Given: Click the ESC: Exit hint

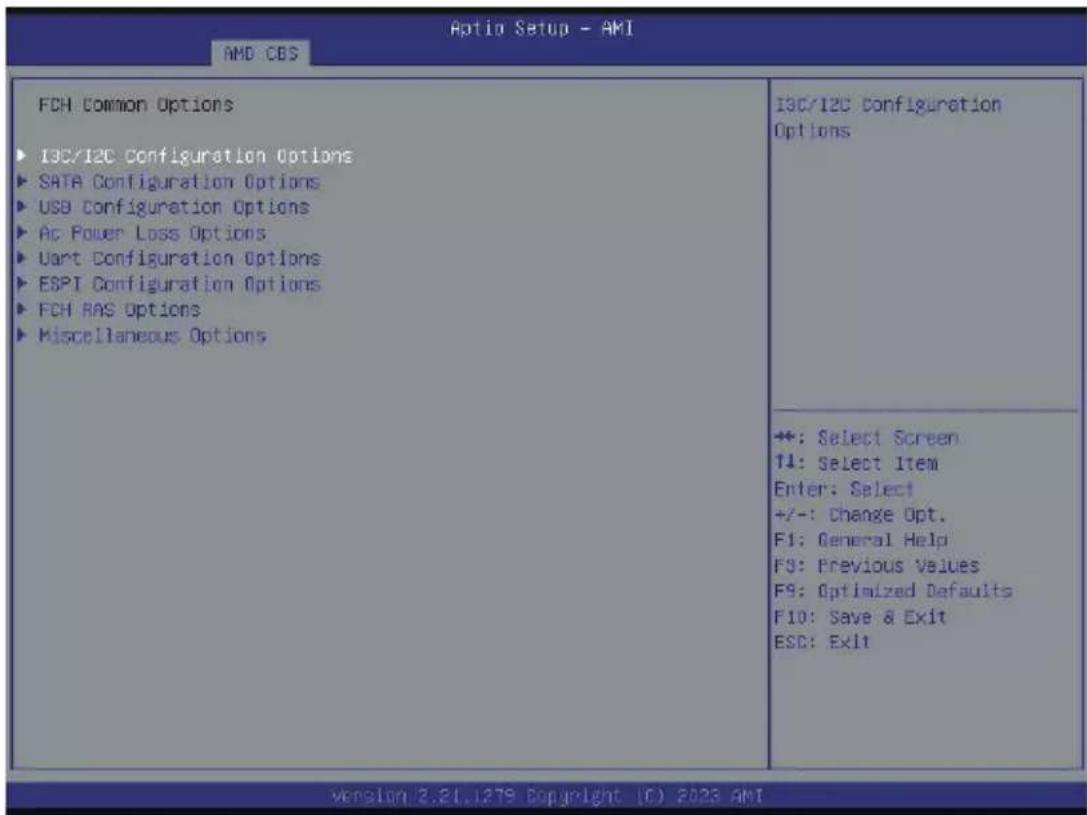Looking at the screenshot, I should 821,642.
